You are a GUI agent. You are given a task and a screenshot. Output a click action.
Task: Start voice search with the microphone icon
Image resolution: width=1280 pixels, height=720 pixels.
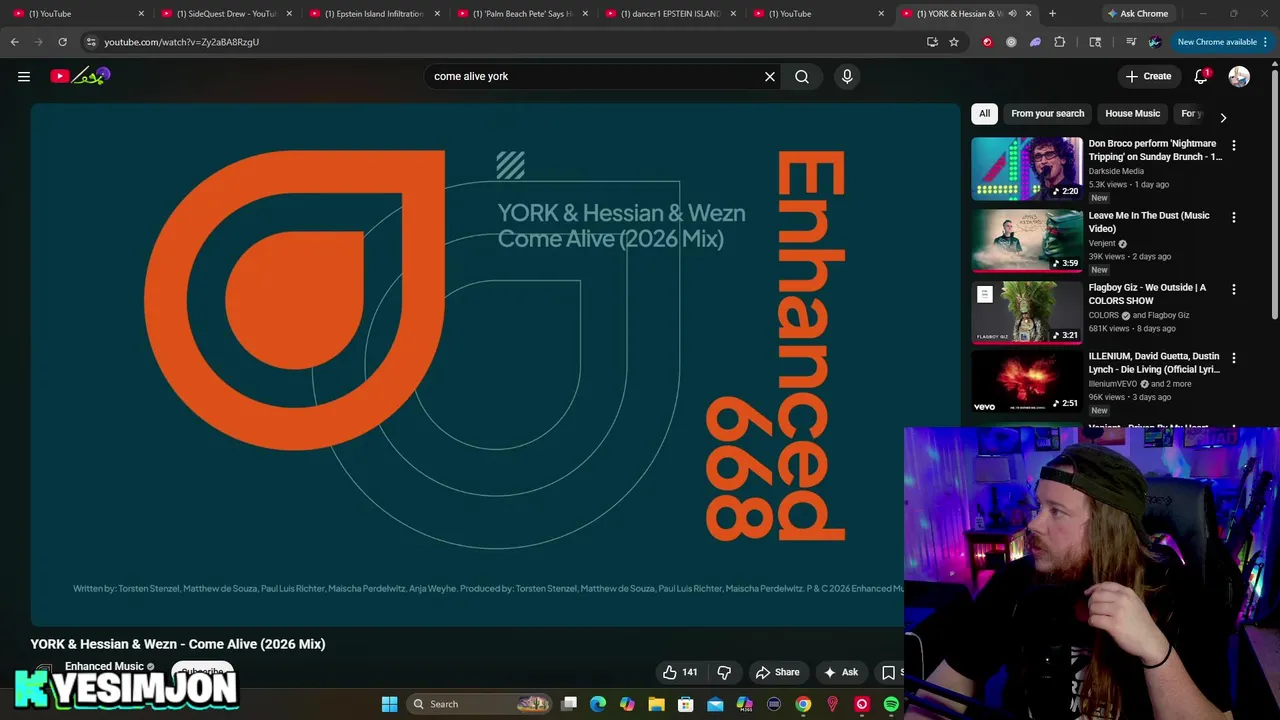pyautogui.click(x=847, y=76)
